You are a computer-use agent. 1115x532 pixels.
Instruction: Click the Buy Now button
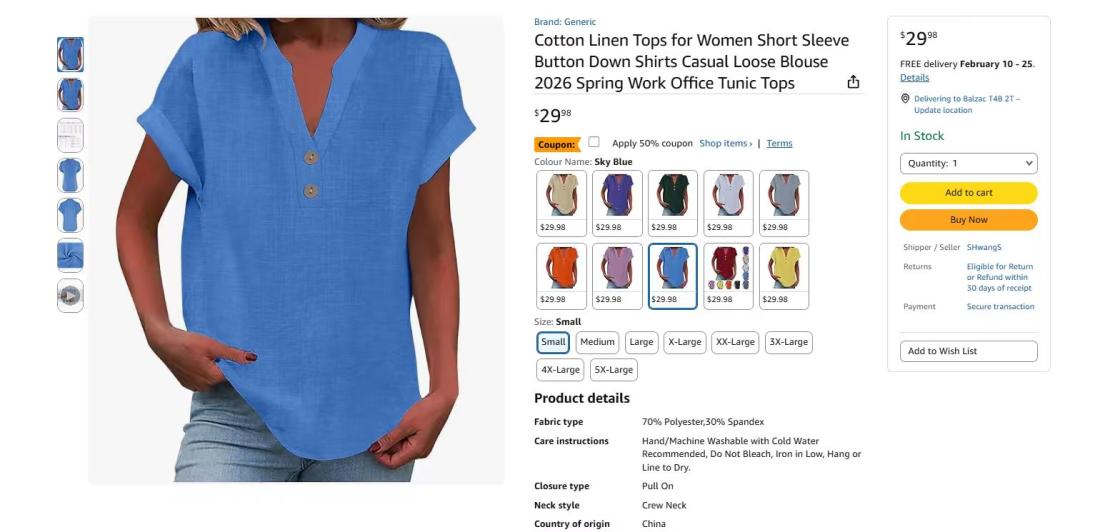coord(969,220)
